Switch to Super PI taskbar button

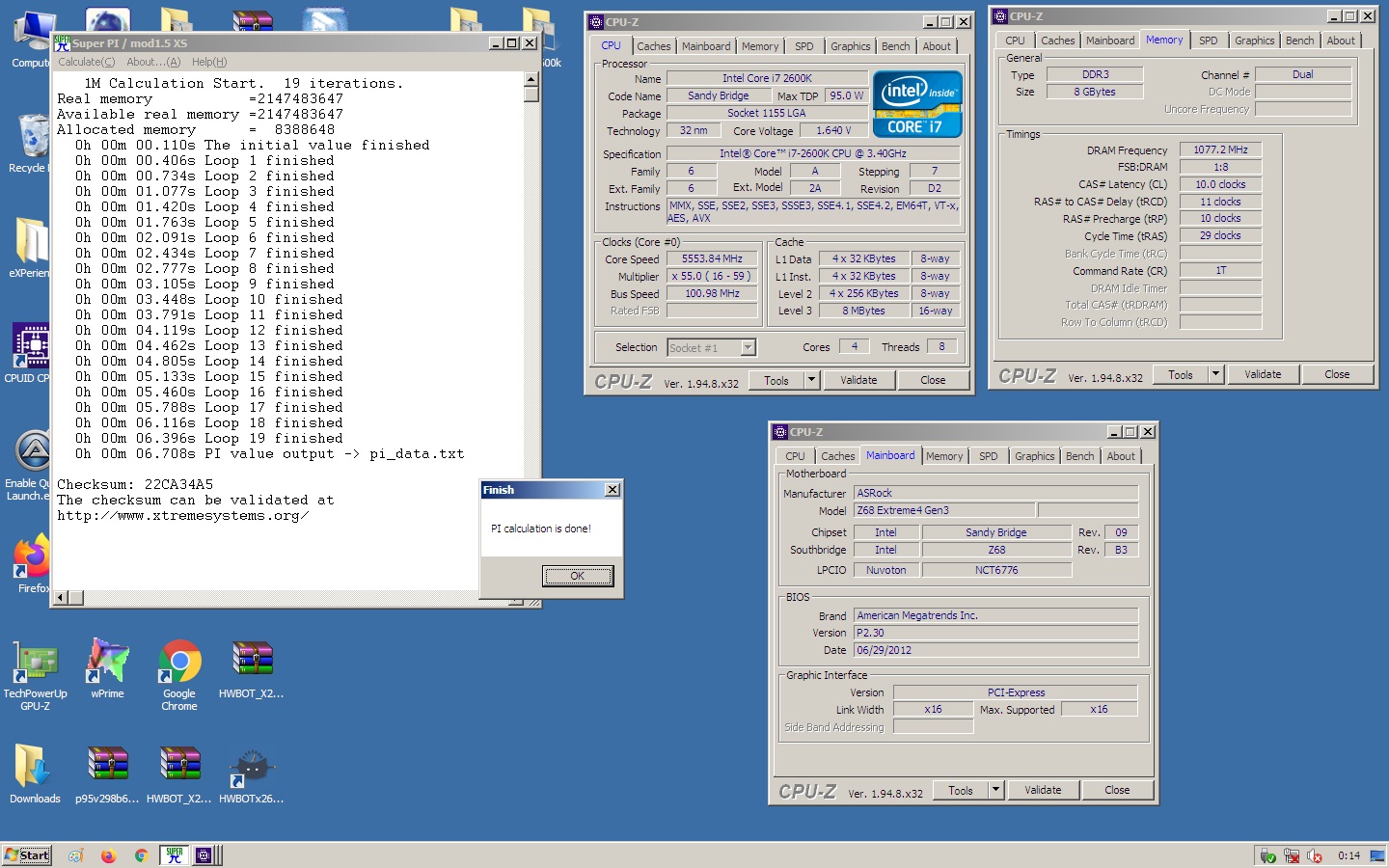(x=175, y=855)
